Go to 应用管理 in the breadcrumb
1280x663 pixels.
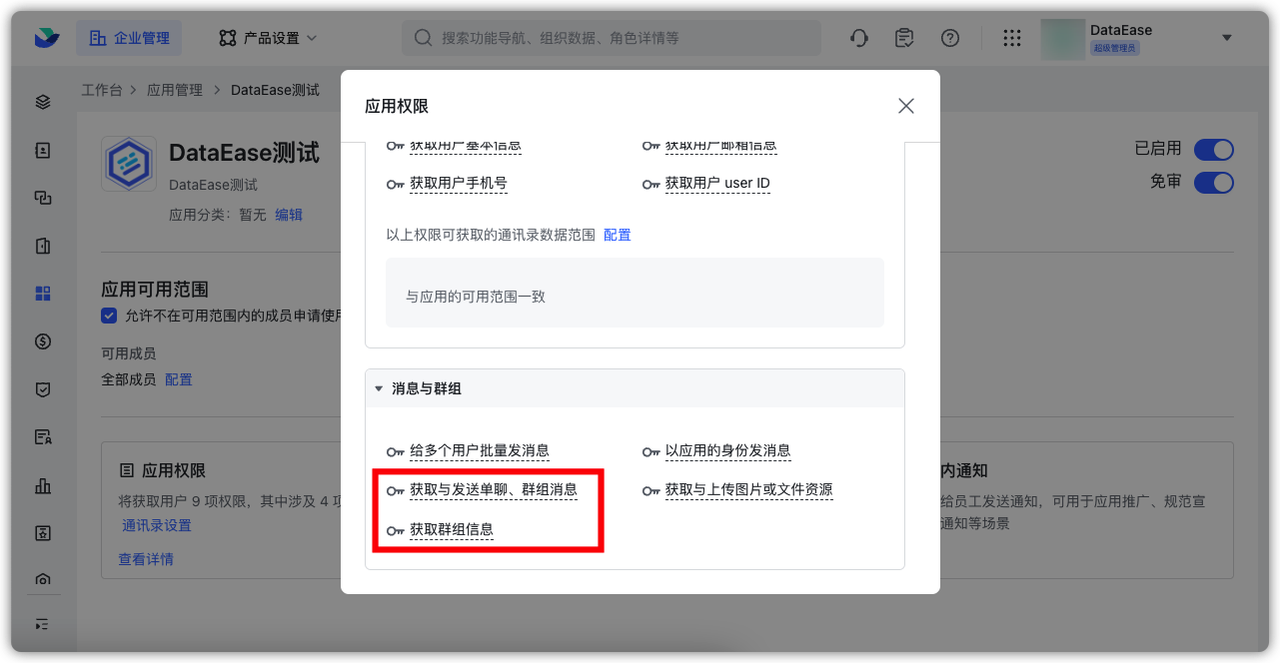[175, 90]
